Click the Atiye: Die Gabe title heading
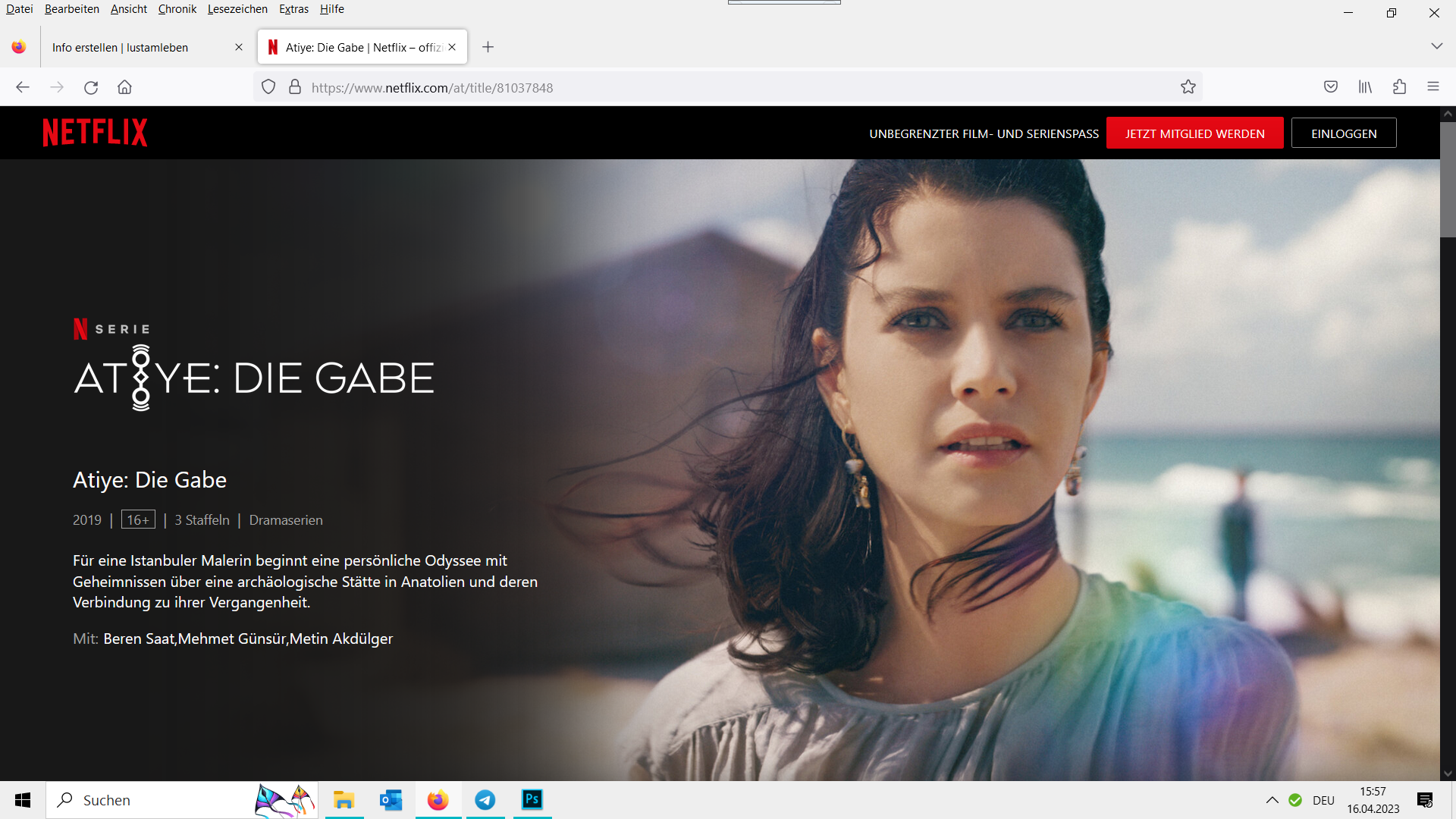 [149, 480]
